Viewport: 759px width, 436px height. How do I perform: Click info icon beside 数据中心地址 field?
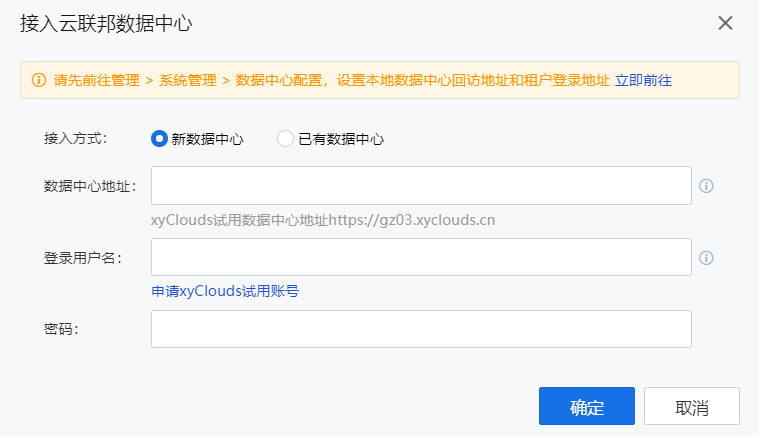point(706,186)
